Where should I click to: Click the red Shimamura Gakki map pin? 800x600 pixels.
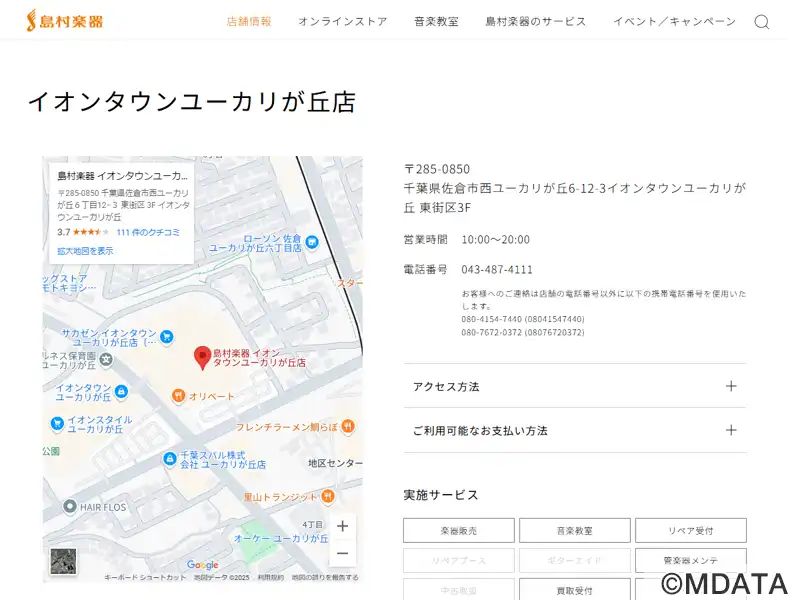pyautogui.click(x=203, y=357)
